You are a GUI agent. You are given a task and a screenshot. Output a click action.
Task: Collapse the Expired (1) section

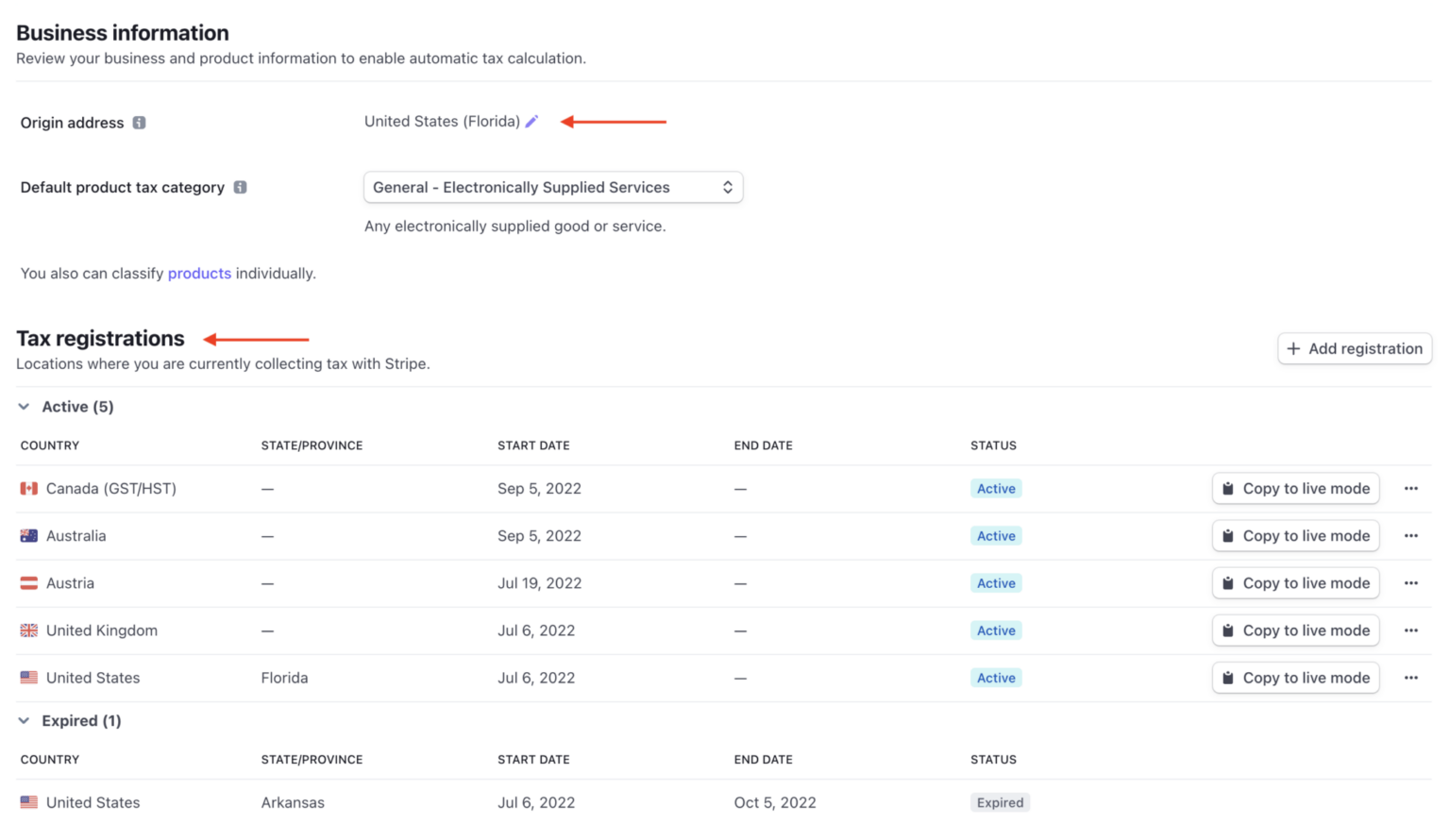point(24,720)
